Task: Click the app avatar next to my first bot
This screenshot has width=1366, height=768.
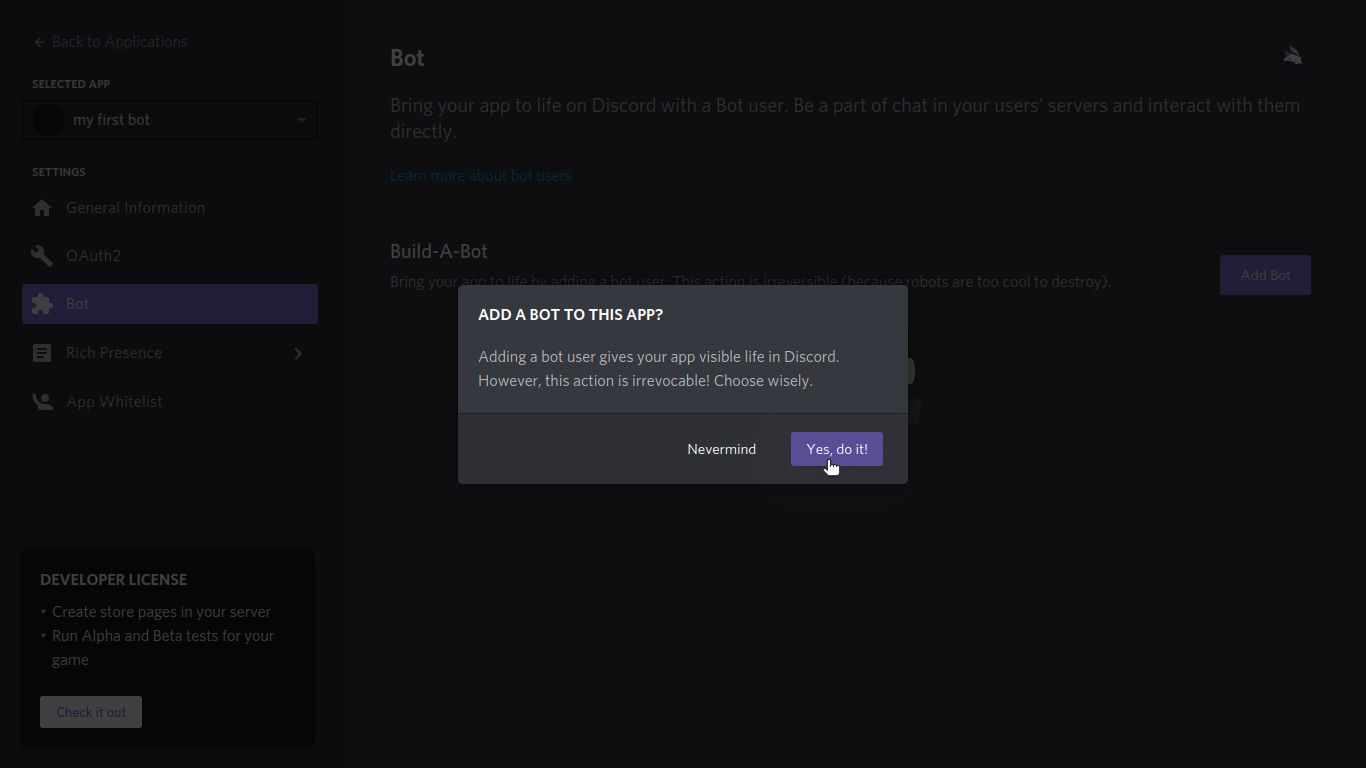Action: tap(49, 120)
